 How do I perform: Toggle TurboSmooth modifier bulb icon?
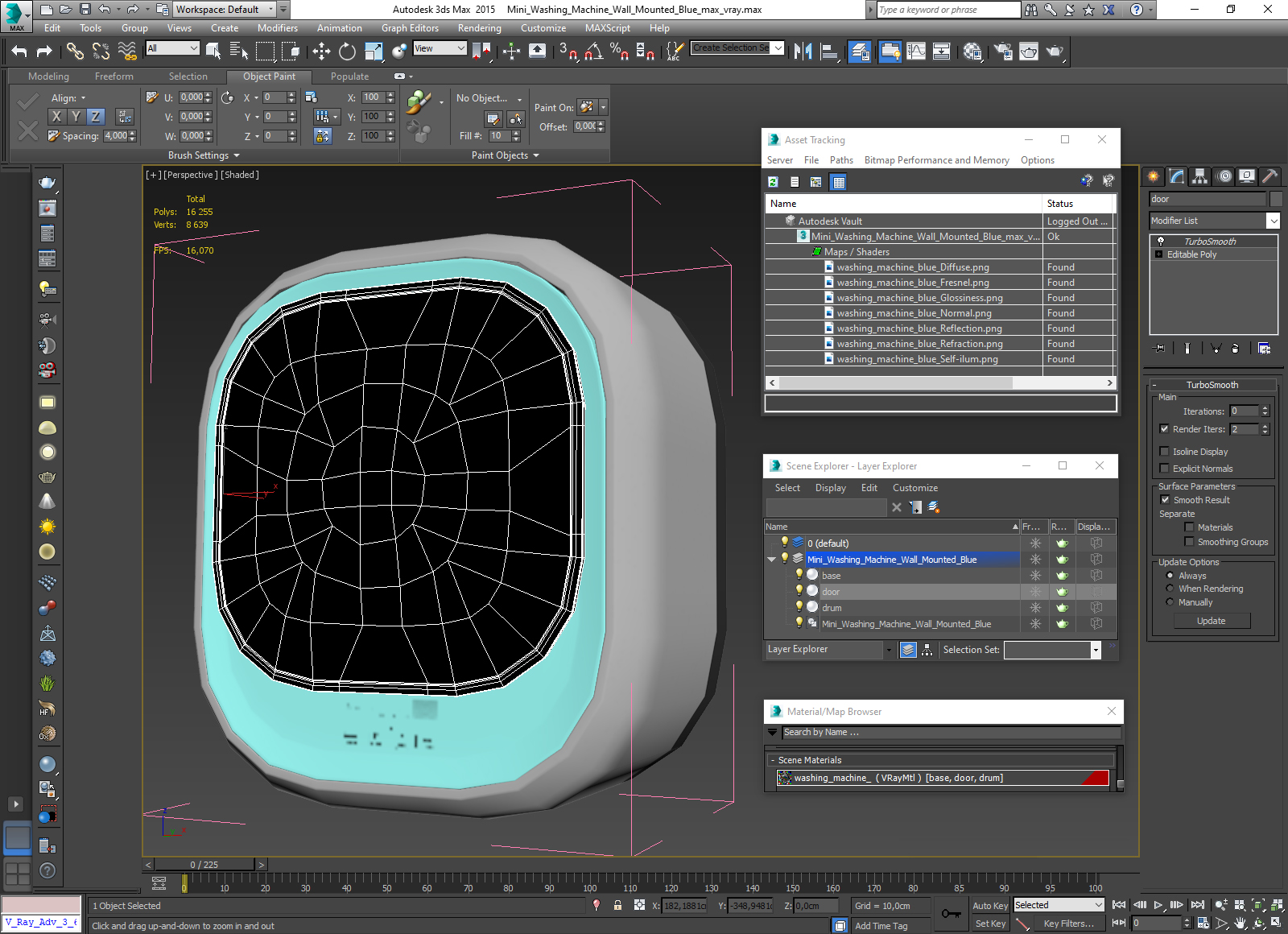[1160, 242]
